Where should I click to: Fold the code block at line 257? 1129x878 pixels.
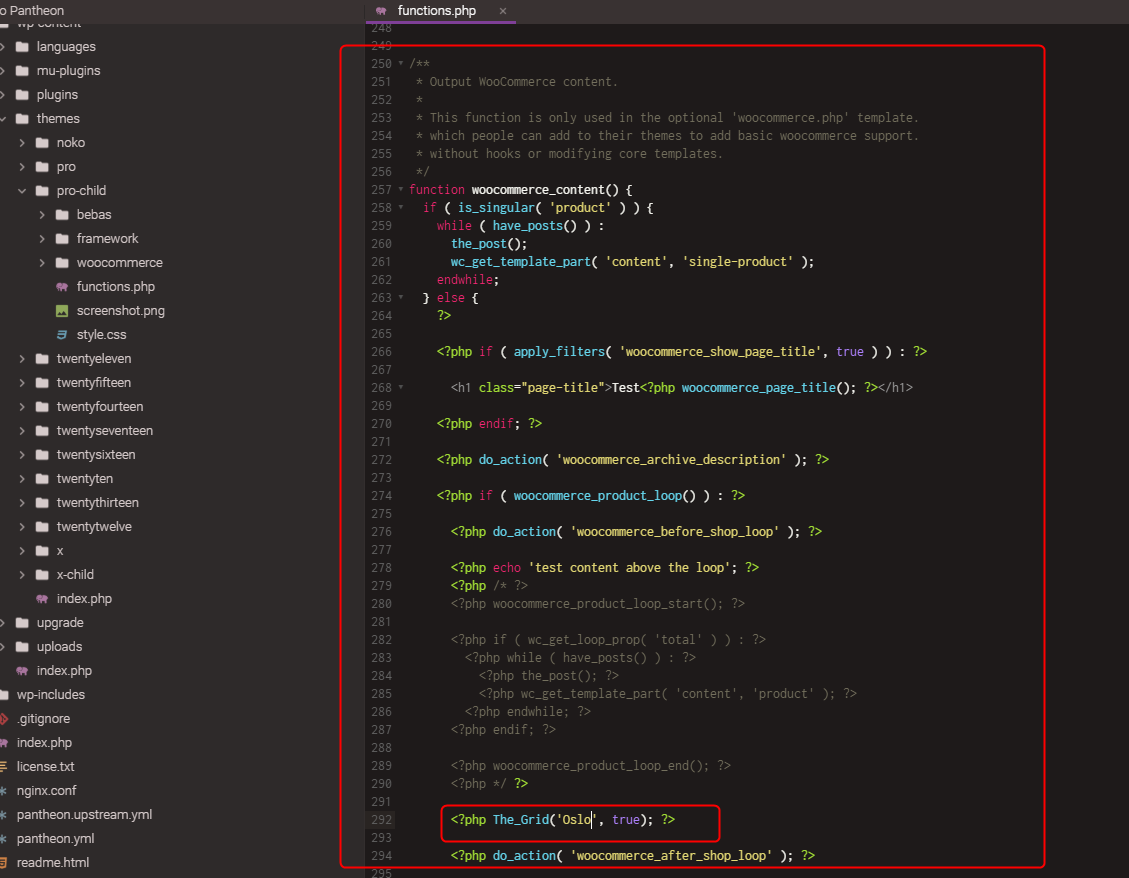pyautogui.click(x=401, y=189)
